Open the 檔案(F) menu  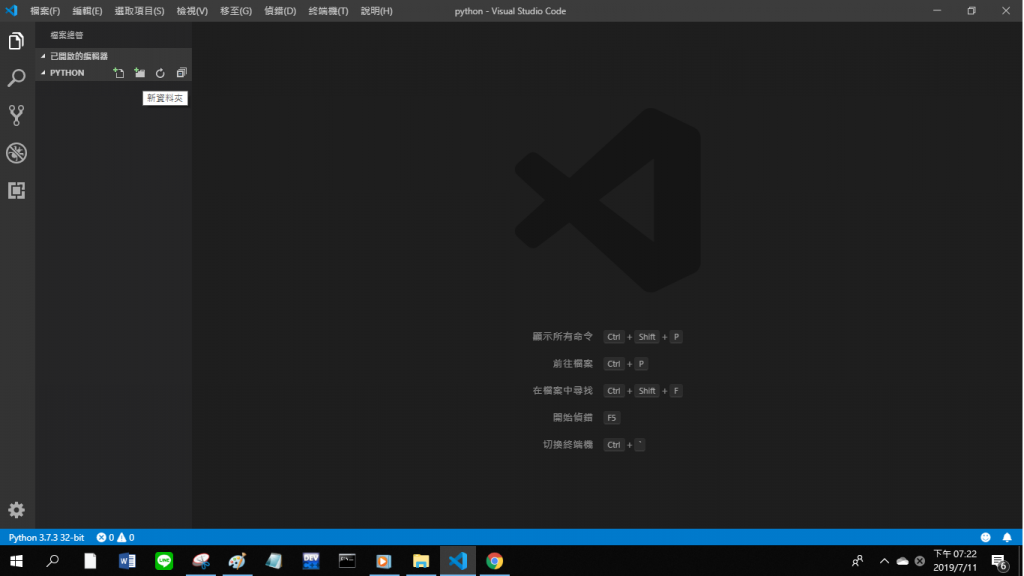(x=45, y=11)
